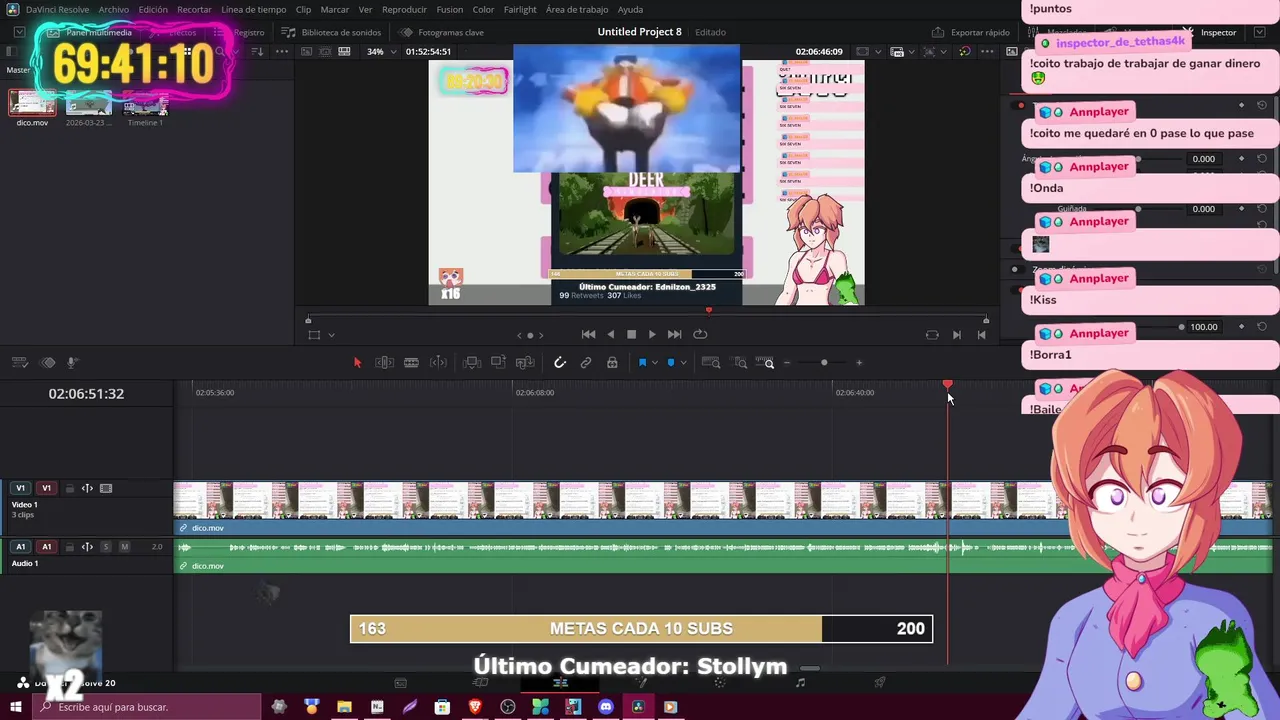The width and height of the screenshot is (1280, 720).
Task: Switch to Edit page tab at bottom
Action: (x=560, y=683)
